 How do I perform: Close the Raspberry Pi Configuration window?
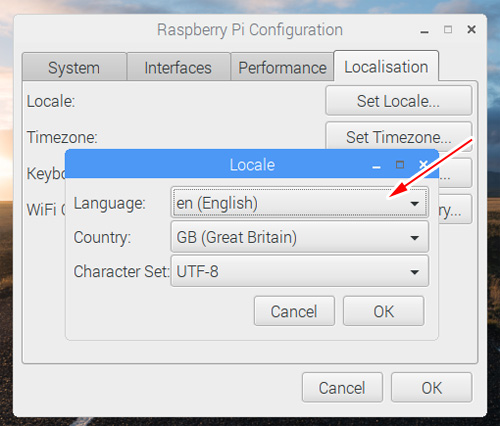click(471, 30)
